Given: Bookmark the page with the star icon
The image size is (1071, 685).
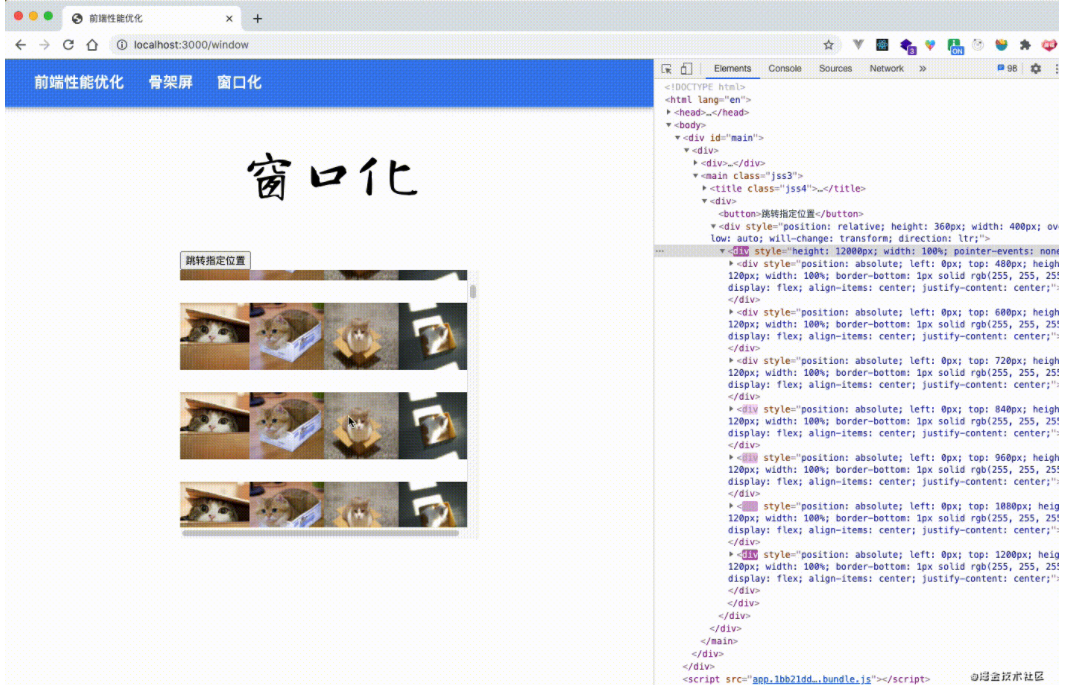Looking at the screenshot, I should pos(829,45).
